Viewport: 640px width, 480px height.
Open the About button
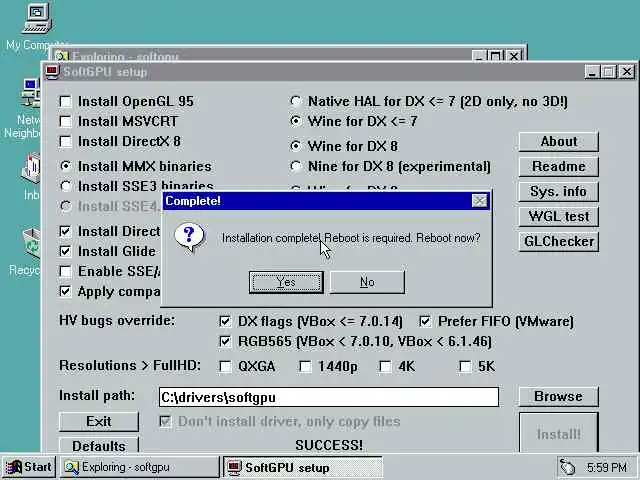point(558,142)
